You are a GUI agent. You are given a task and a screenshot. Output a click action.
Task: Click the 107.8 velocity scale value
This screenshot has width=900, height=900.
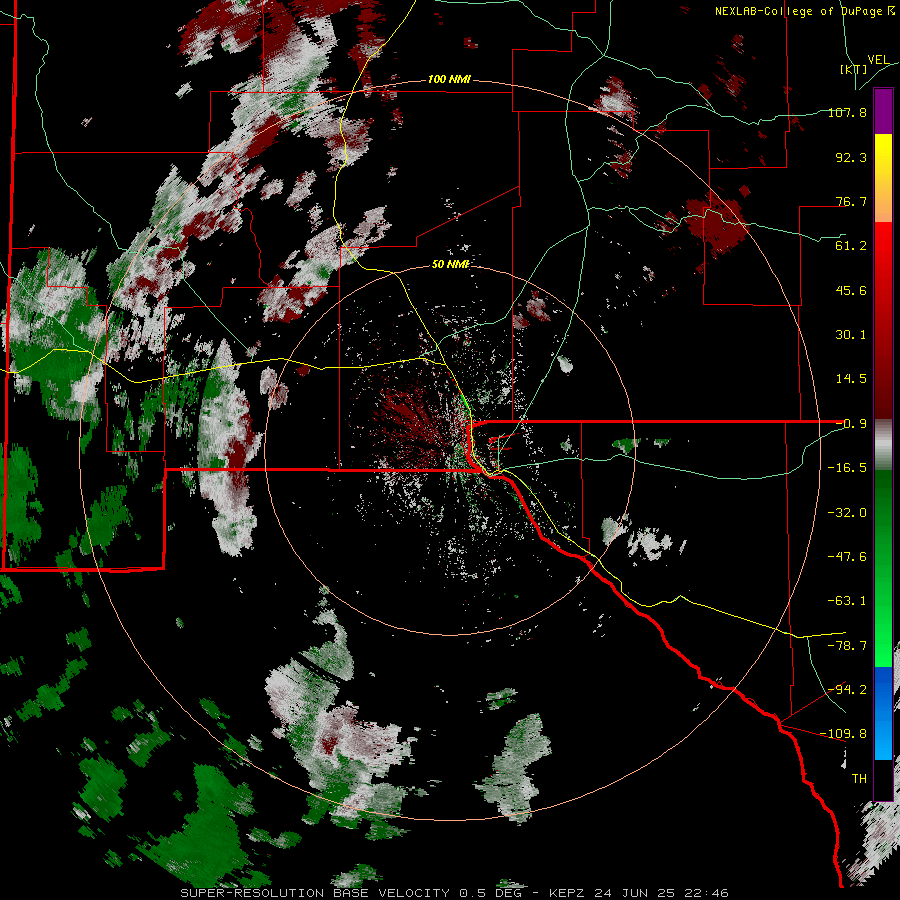847,112
